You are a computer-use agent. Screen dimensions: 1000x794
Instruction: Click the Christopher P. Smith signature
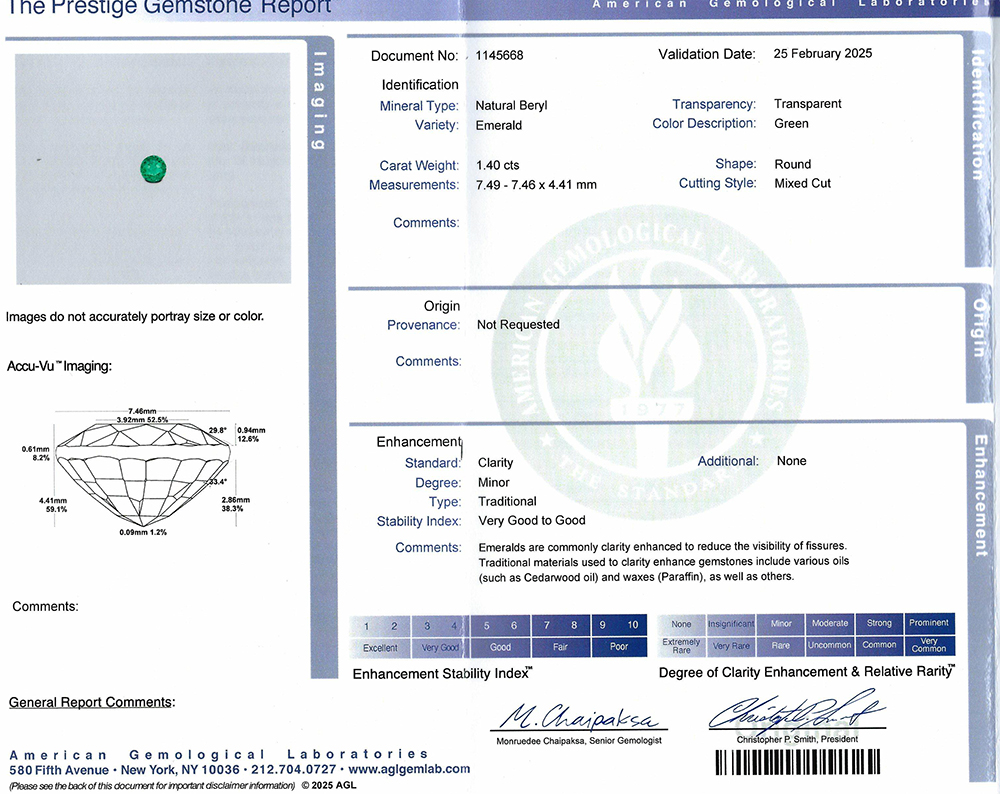(797, 709)
